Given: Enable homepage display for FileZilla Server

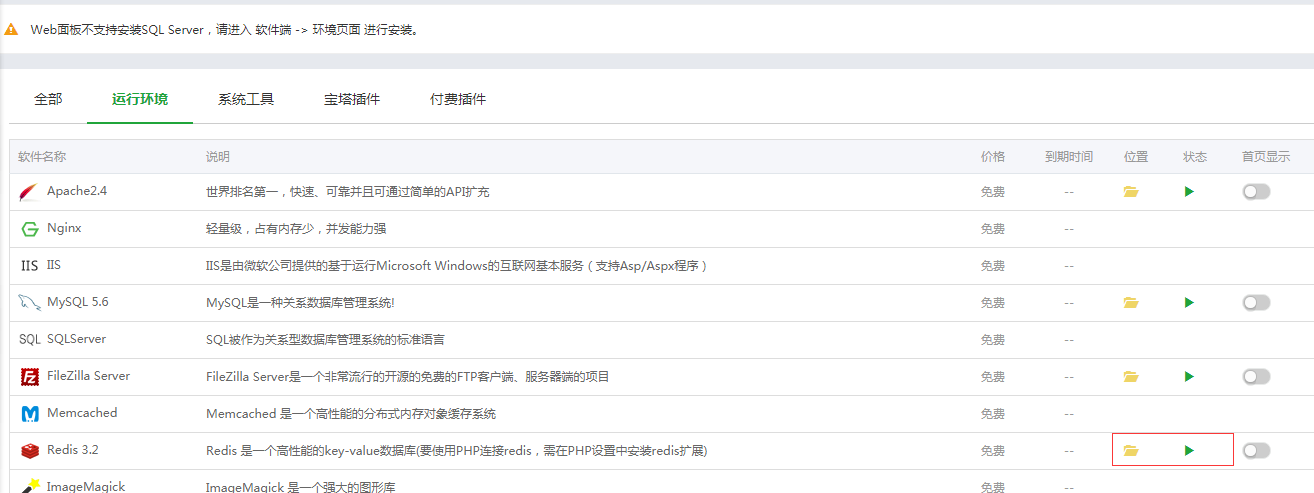Looking at the screenshot, I should [x=1256, y=377].
